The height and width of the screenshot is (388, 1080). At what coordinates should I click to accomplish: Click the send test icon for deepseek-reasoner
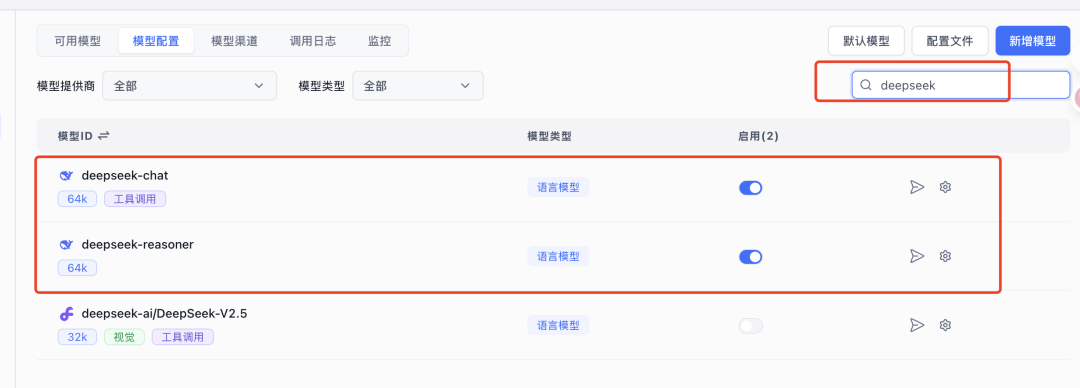tap(916, 256)
